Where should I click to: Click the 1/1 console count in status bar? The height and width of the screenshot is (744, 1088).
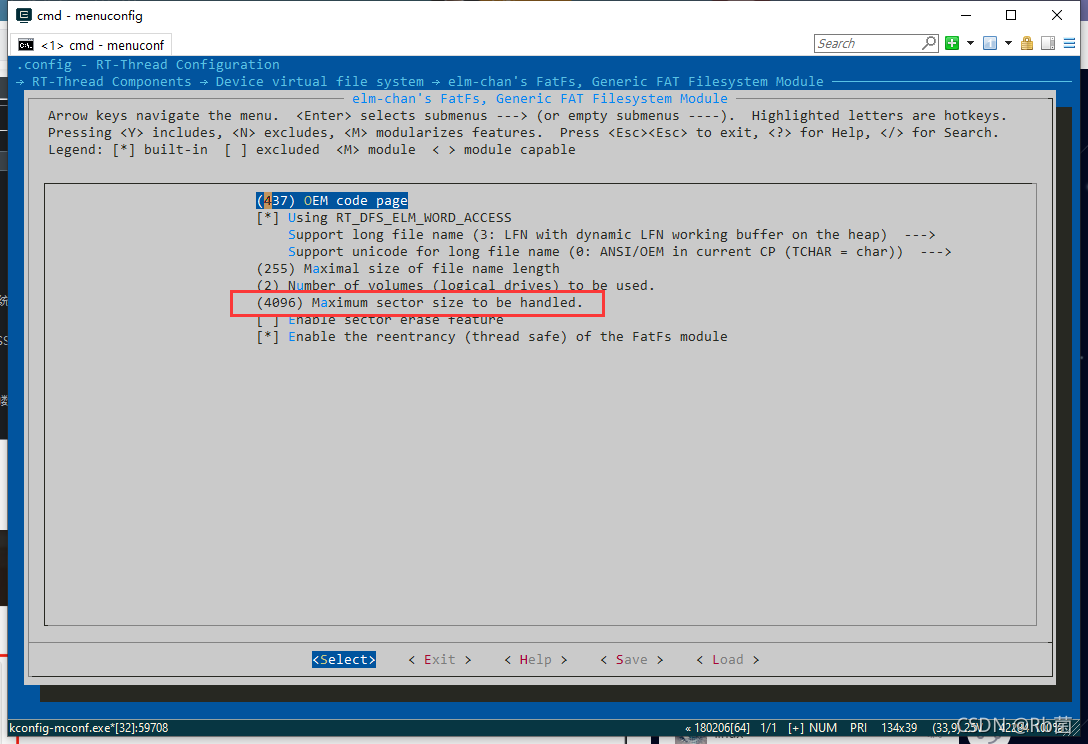769,728
